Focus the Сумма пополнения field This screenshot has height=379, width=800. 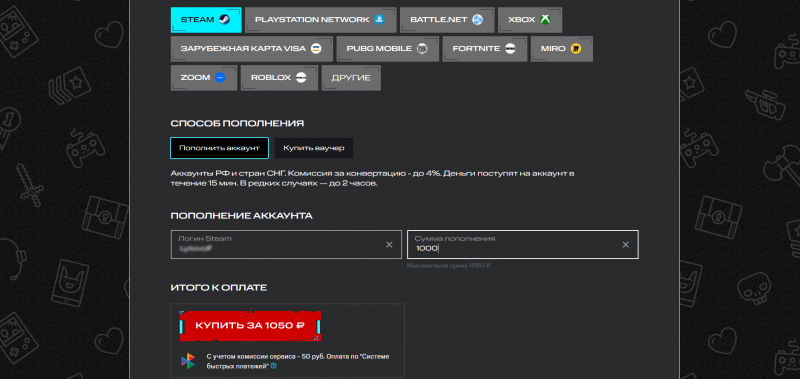[x=523, y=244]
